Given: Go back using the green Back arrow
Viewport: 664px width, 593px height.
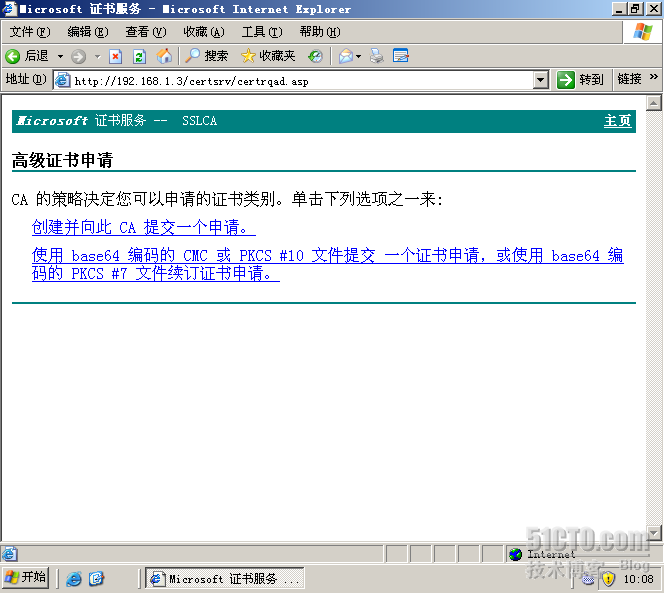Looking at the screenshot, I should 27,56.
